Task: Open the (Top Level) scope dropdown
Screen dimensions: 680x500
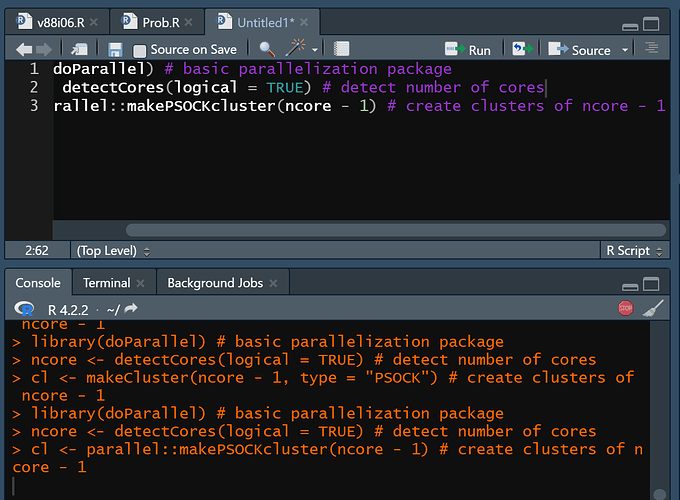Action: (x=113, y=251)
